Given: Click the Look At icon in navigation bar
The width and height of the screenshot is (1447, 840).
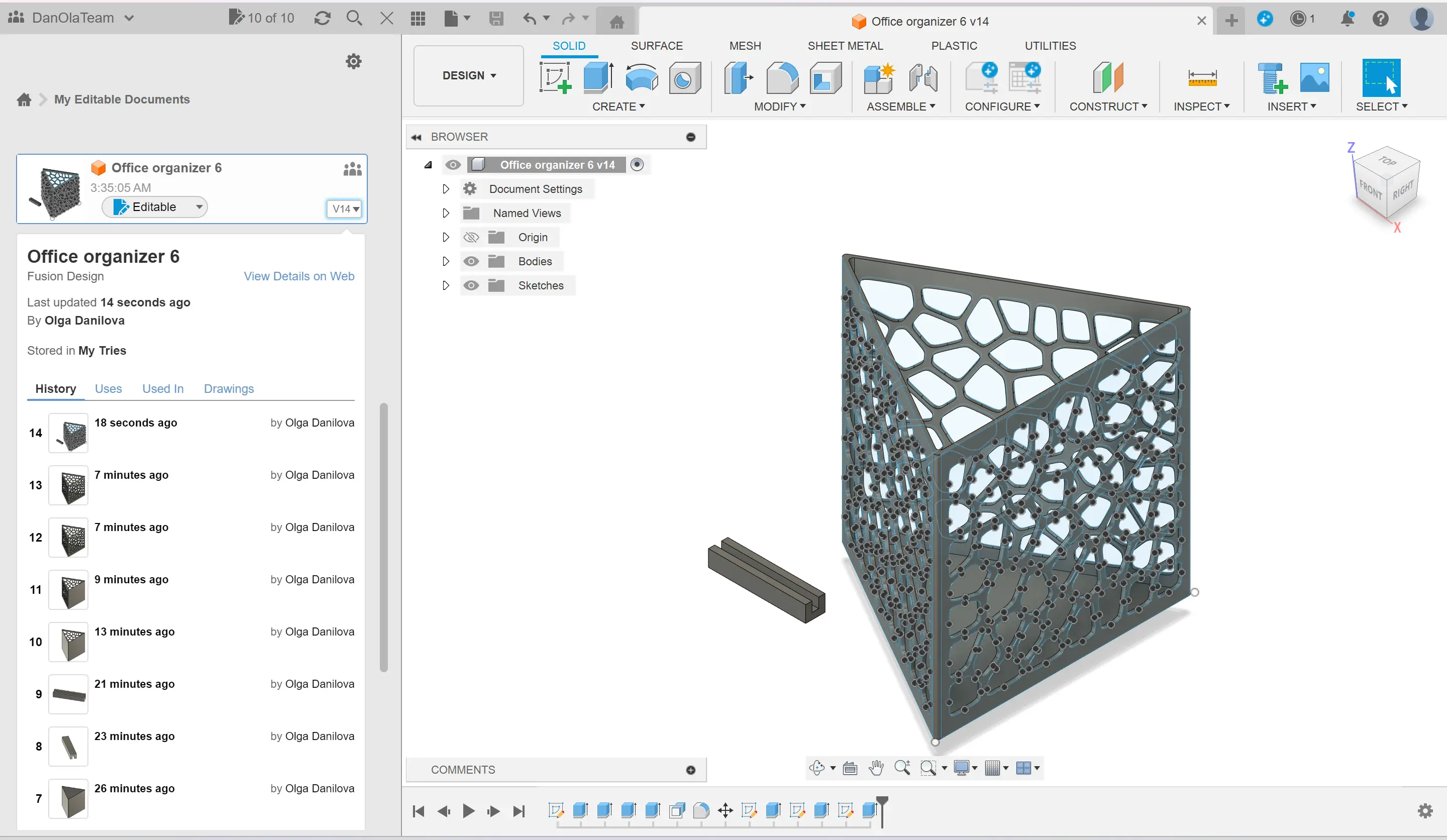Looking at the screenshot, I should coord(850,768).
